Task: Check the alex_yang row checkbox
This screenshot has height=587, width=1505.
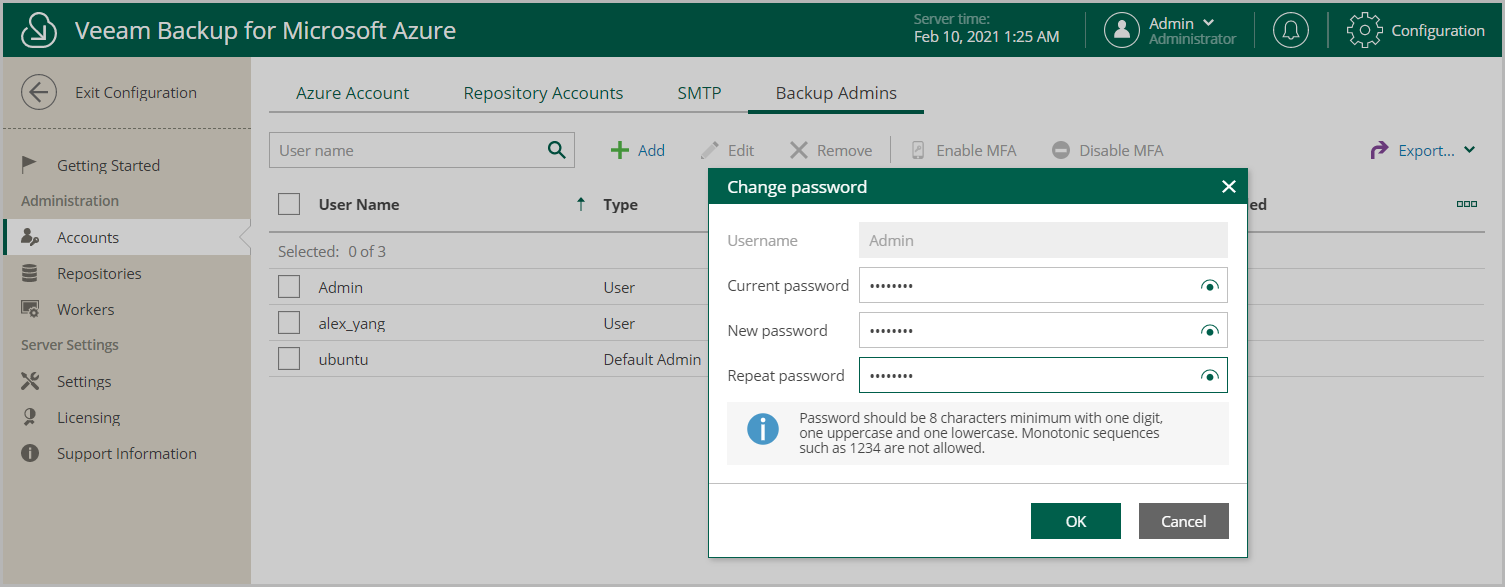Action: pyautogui.click(x=289, y=323)
